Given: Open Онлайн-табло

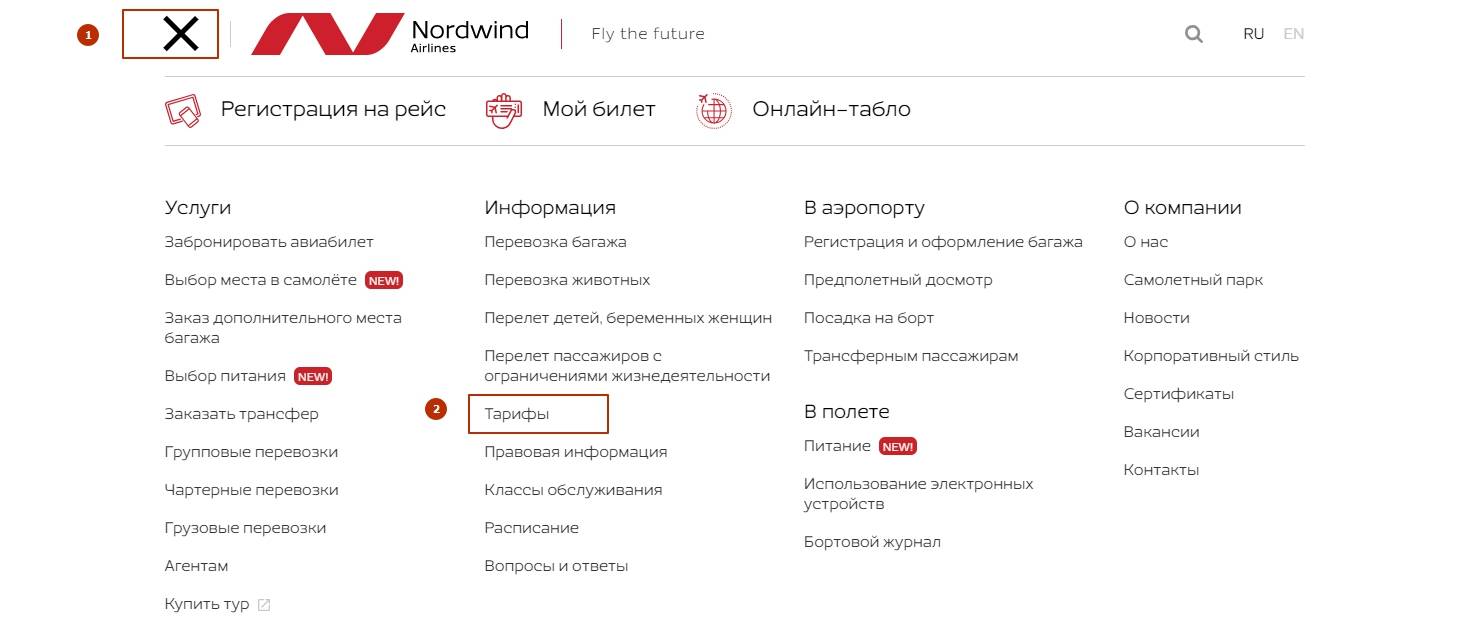Looking at the screenshot, I should (x=831, y=109).
